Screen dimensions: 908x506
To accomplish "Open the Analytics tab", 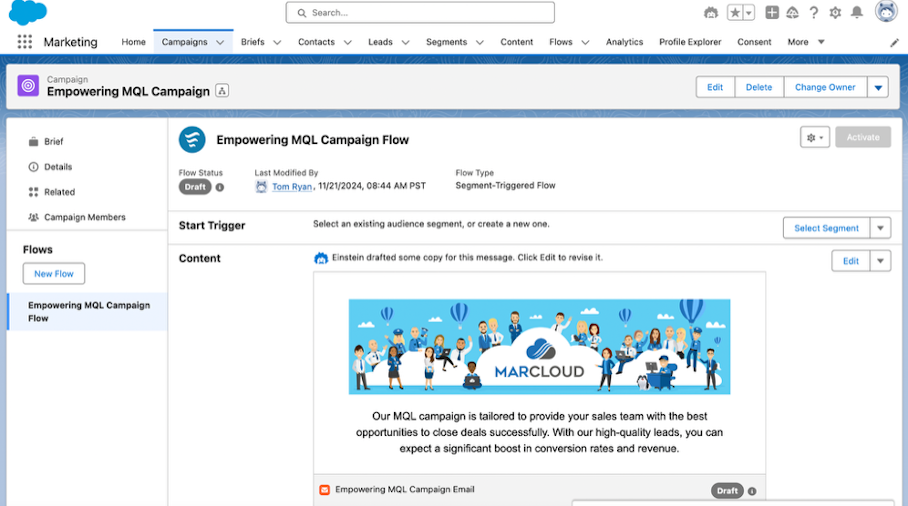I will click(x=624, y=42).
